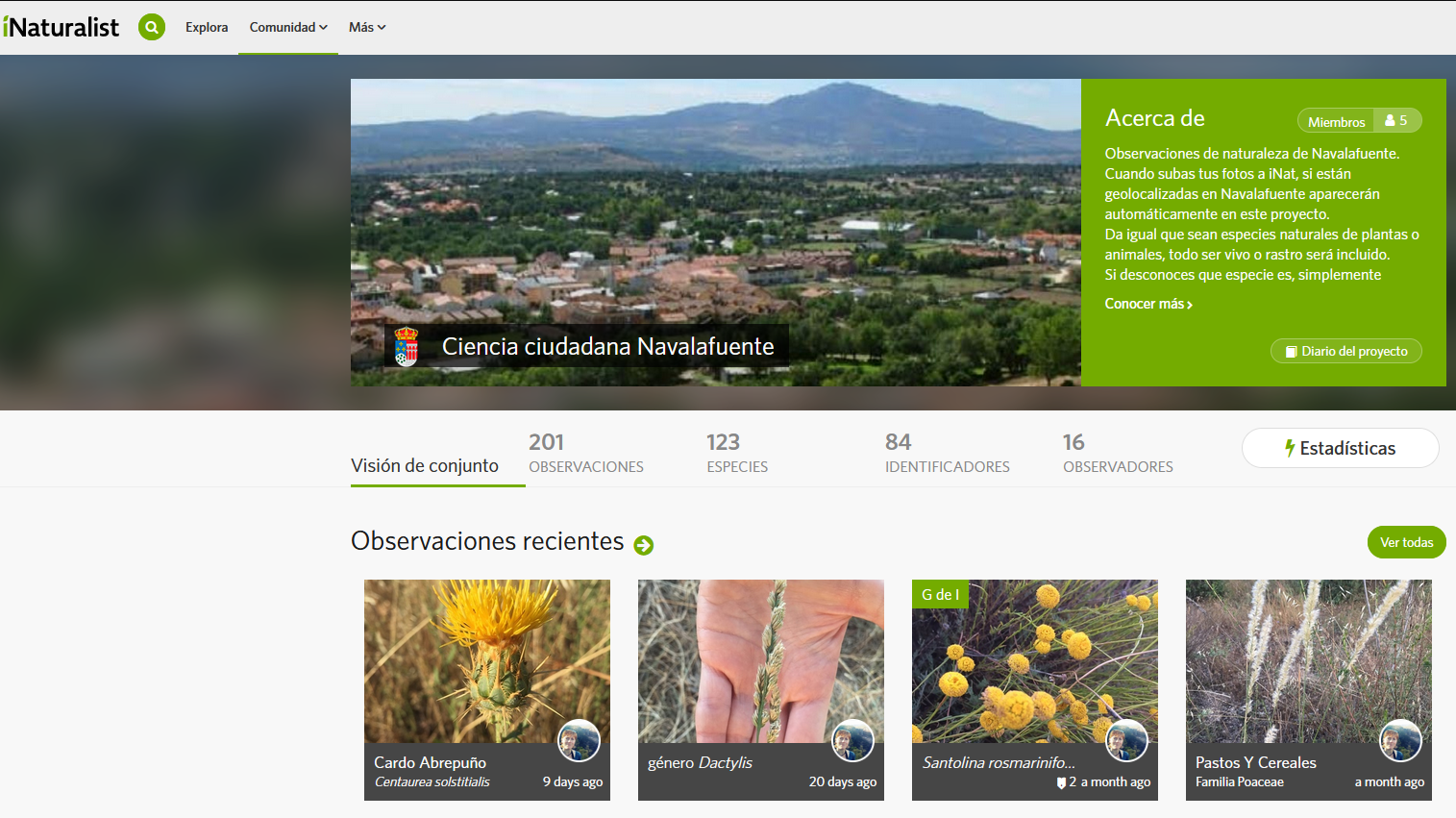The height and width of the screenshot is (818, 1456).
Task: Click the Ciencia ciudadana Navalafuente title
Action: 607,346
